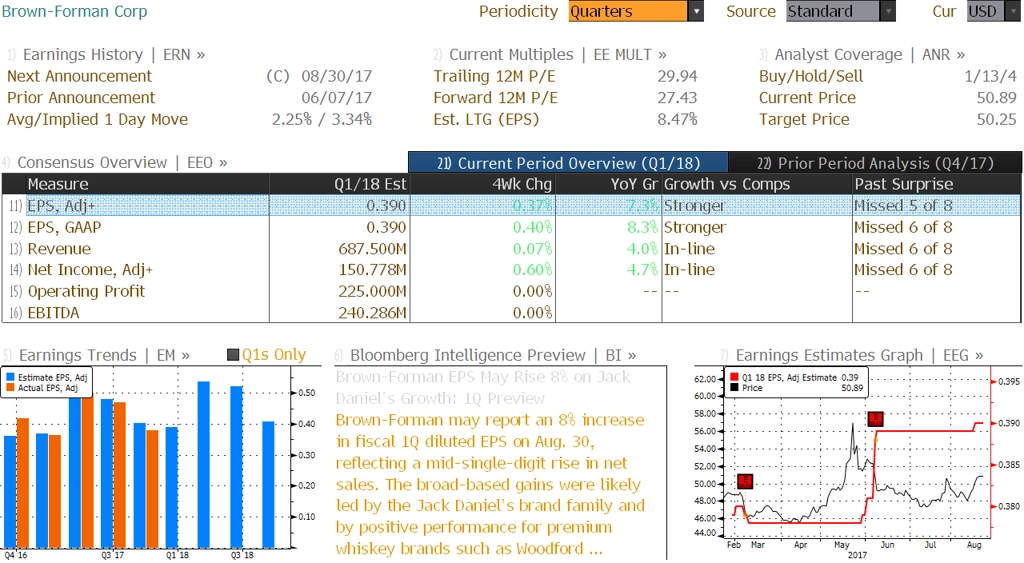Select the EPS, Adj+ measure row
Screen dimensions: 1024x563
[511, 206]
